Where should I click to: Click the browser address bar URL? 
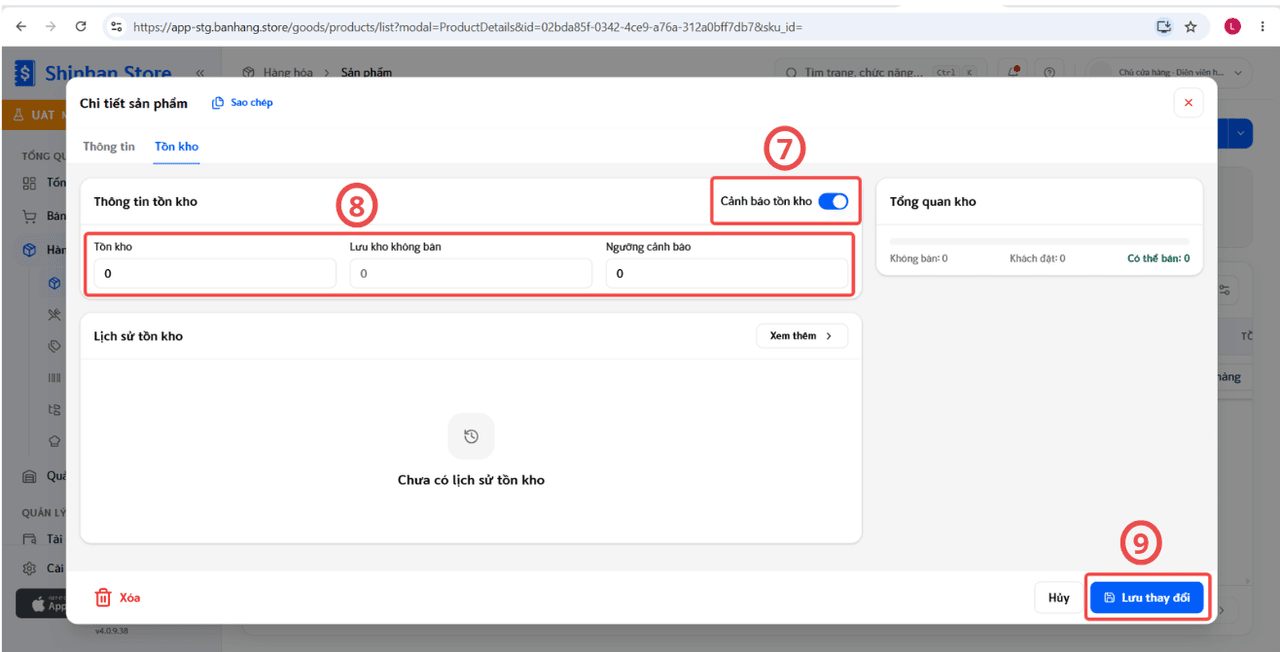[x=468, y=27]
